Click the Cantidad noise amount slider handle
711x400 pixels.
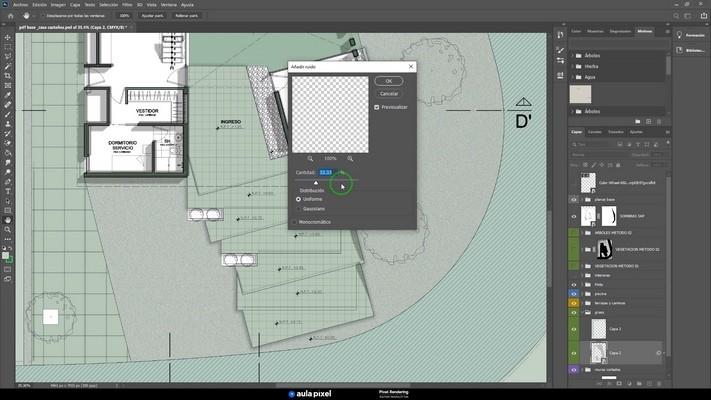(x=316, y=182)
